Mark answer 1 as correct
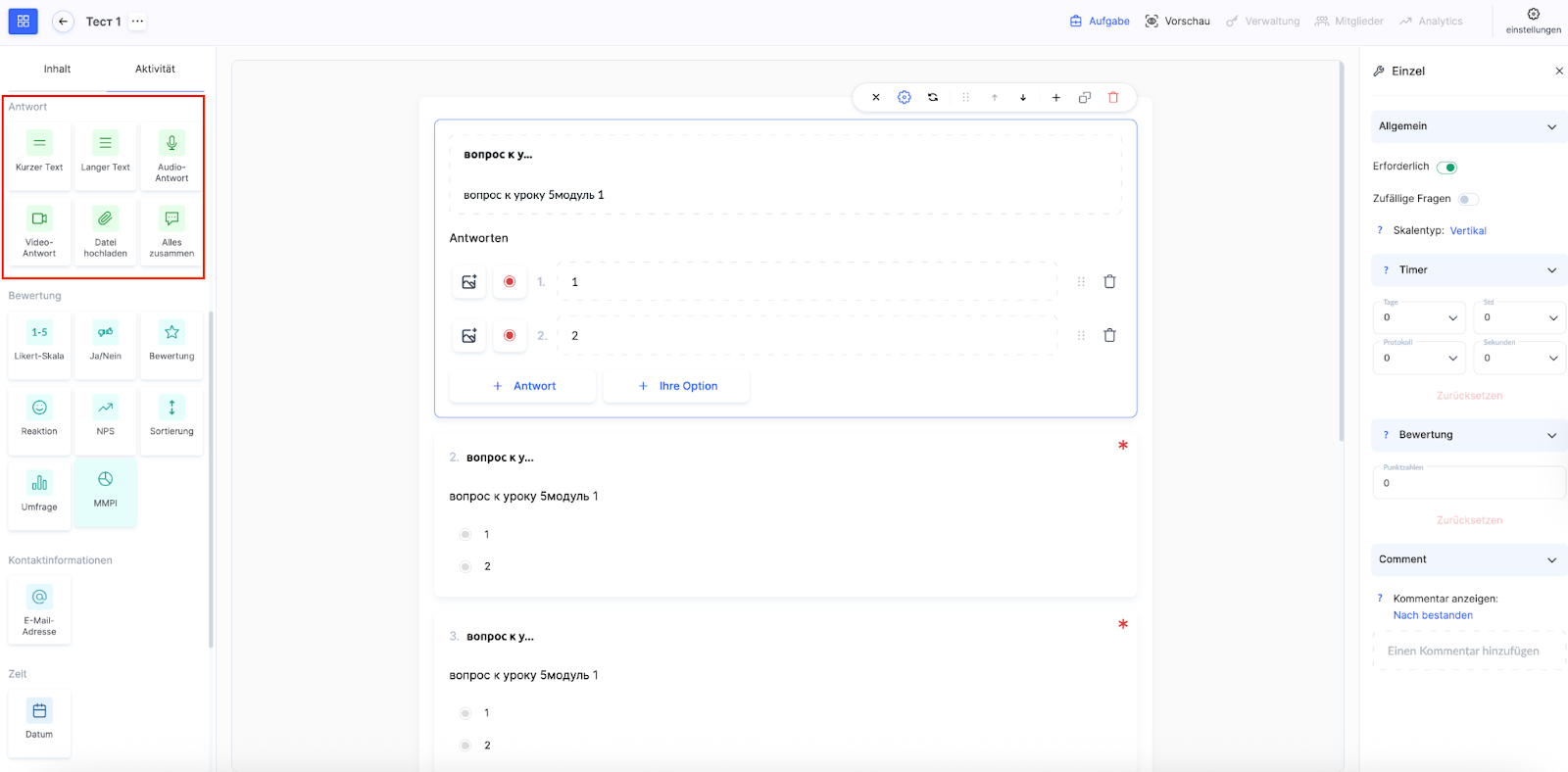 [x=510, y=282]
